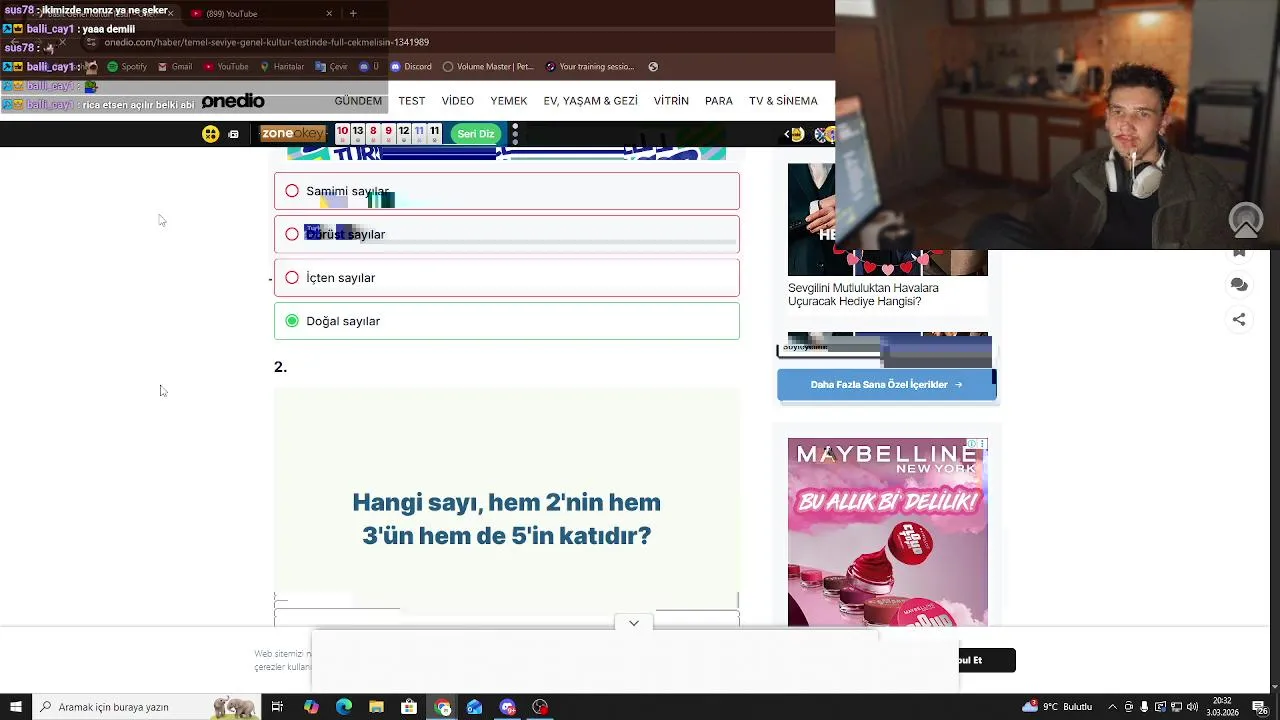Open the Spotify bookmark
The height and width of the screenshot is (720, 1280).
(x=127, y=67)
